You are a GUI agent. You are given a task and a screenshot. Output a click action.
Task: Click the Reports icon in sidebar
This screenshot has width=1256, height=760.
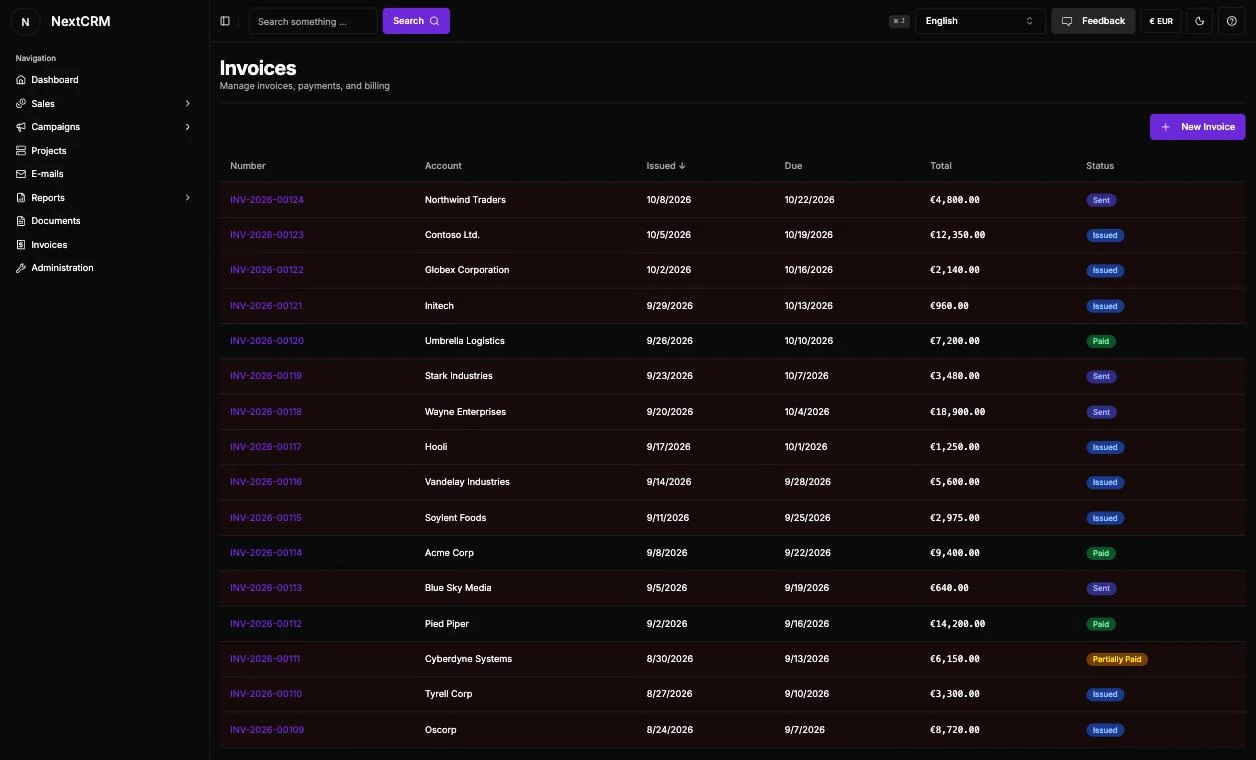(21, 198)
